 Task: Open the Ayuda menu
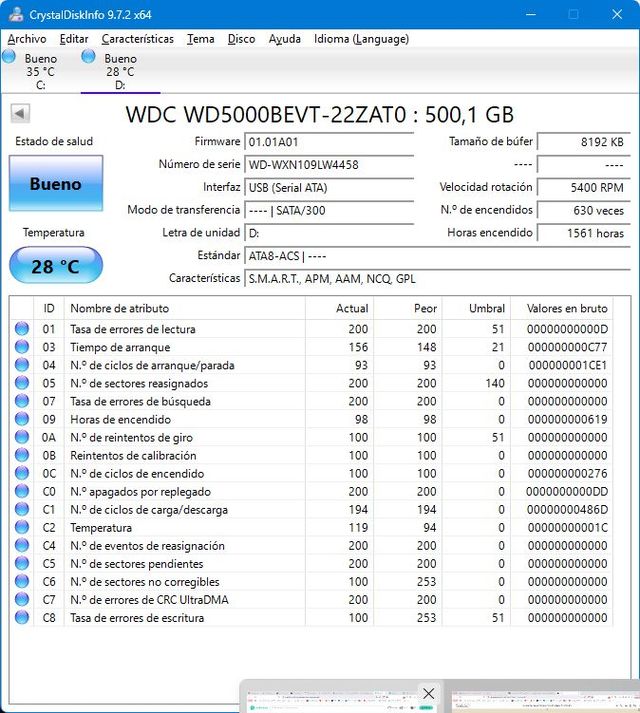pyautogui.click(x=284, y=39)
